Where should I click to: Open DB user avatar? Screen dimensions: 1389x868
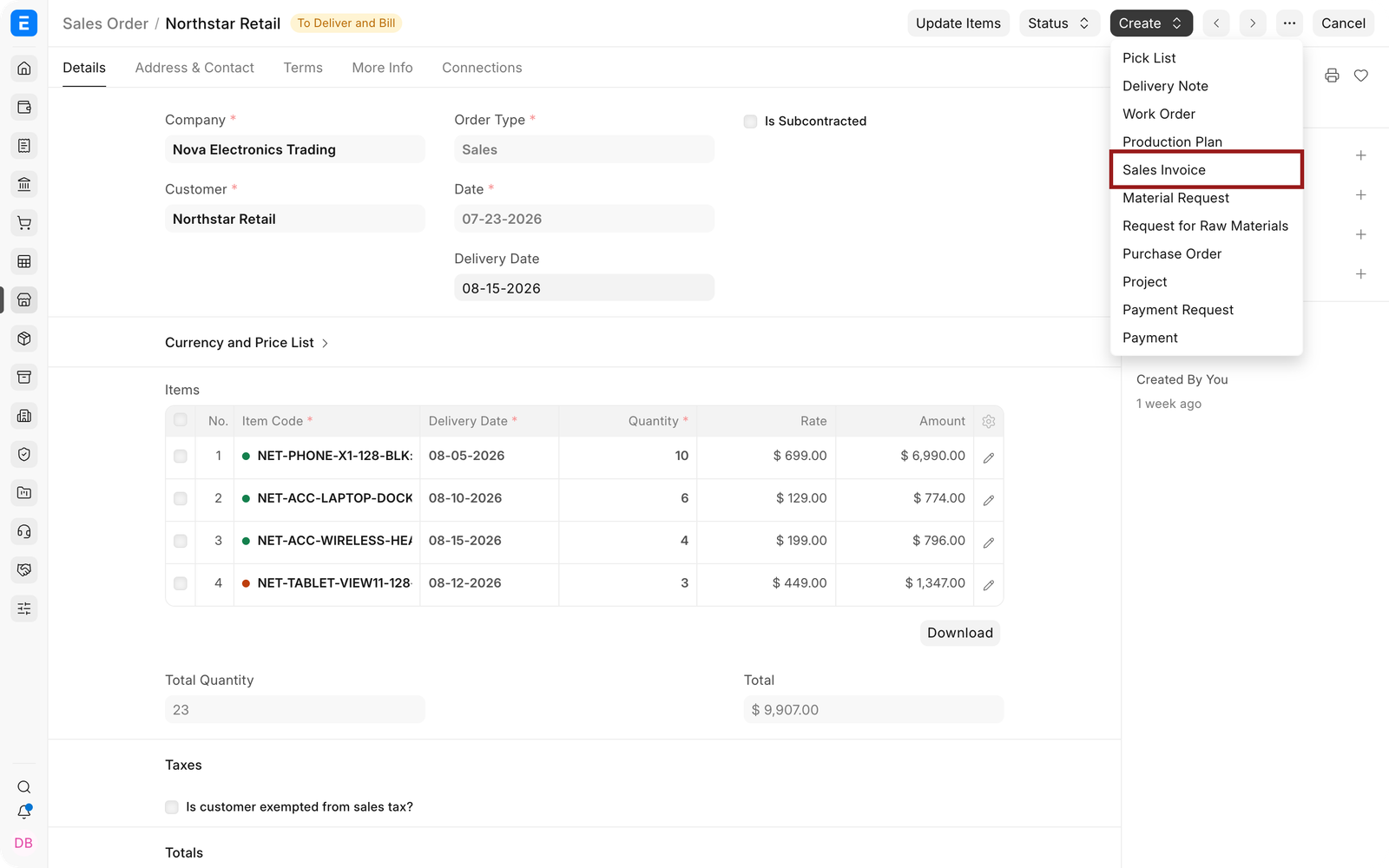tap(24, 843)
